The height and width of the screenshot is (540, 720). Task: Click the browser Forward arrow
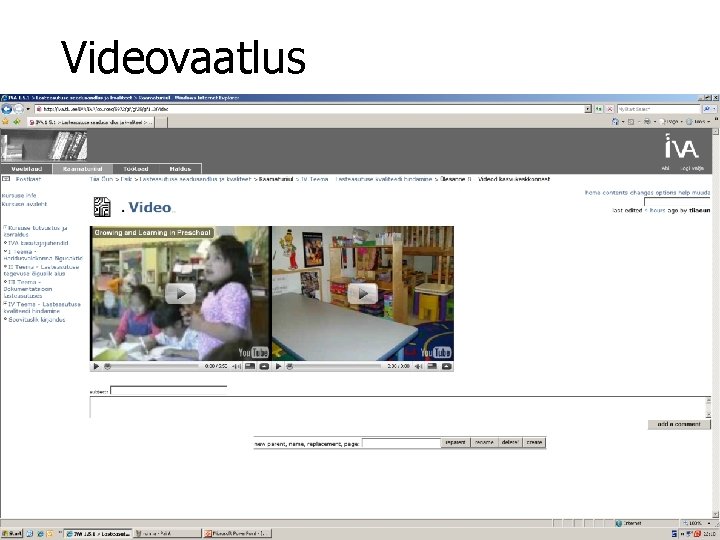click(x=18, y=109)
